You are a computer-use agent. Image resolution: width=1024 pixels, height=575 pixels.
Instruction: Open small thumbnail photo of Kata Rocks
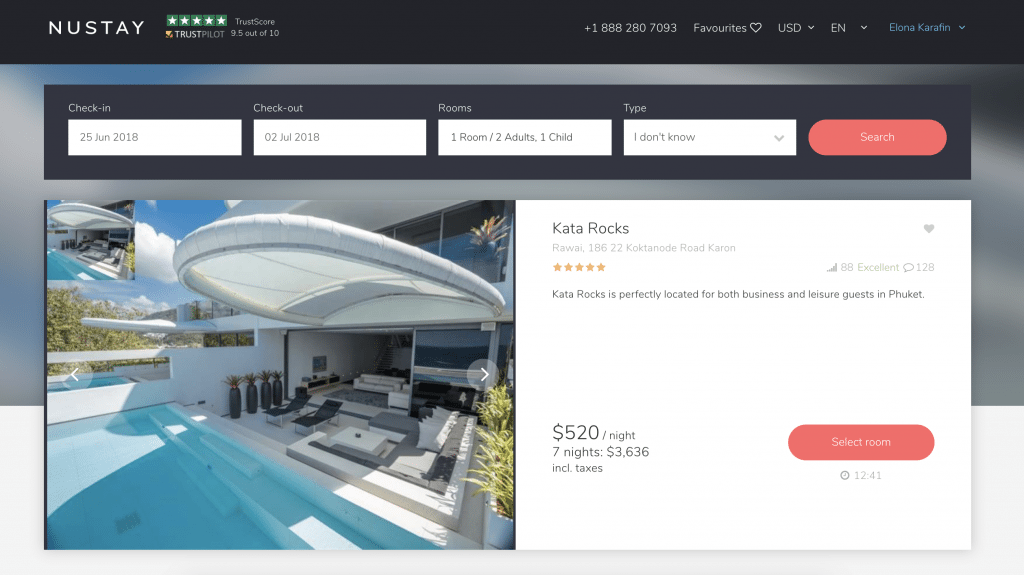point(91,240)
